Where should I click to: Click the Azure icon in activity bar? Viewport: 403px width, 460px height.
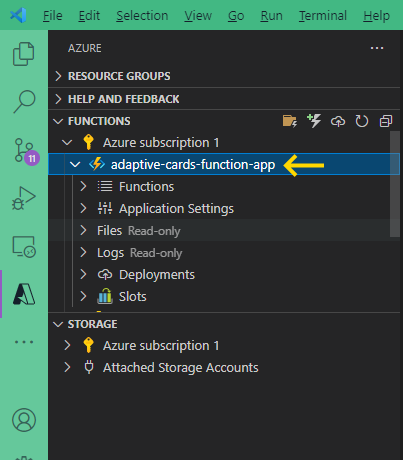[24, 294]
